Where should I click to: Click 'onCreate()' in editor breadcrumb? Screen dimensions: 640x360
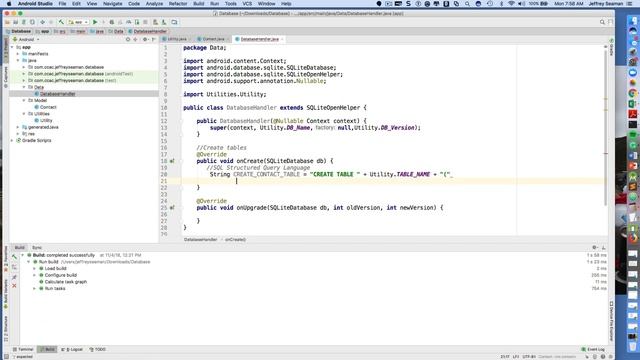236,240
